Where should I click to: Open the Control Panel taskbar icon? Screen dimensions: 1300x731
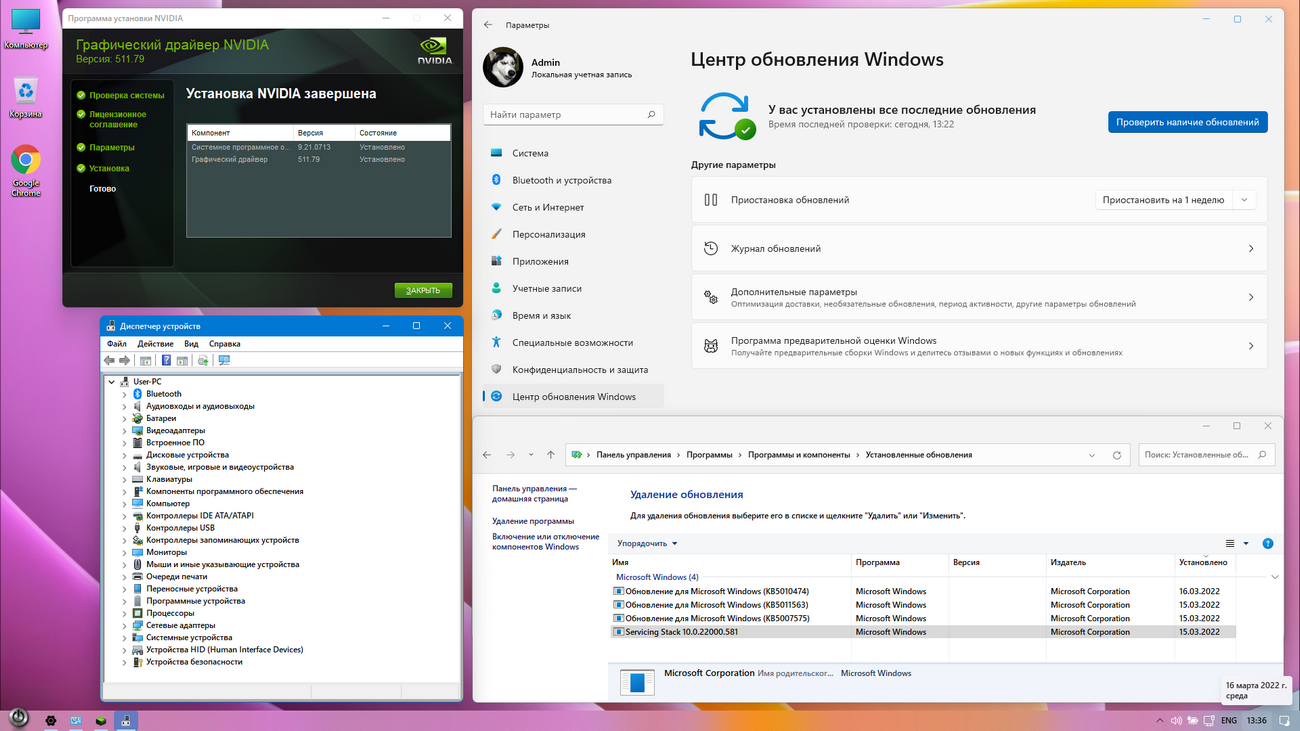76,720
